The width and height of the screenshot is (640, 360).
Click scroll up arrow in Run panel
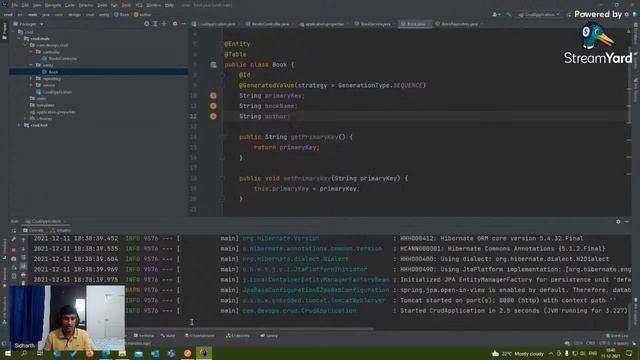pyautogui.click(x=23, y=240)
